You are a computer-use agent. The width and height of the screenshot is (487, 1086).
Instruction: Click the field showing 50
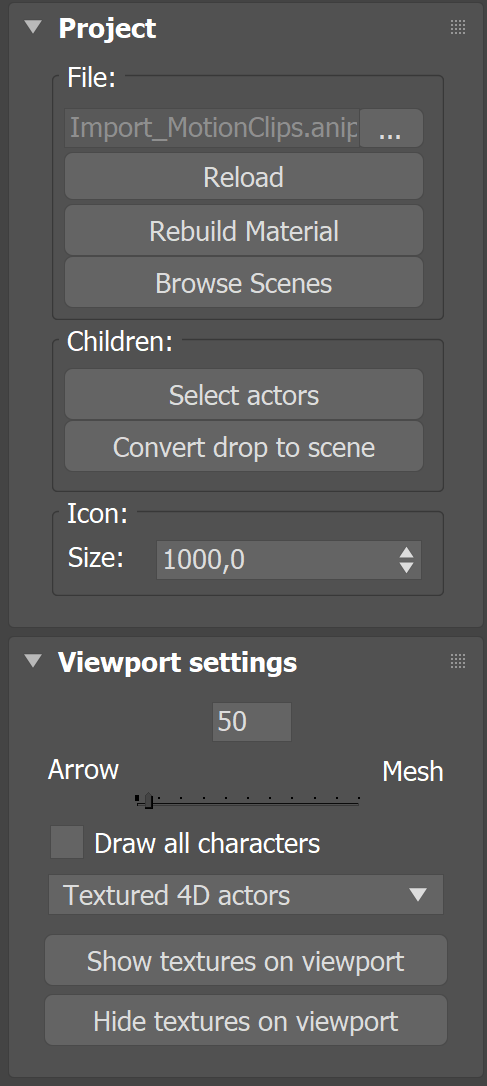(252, 722)
